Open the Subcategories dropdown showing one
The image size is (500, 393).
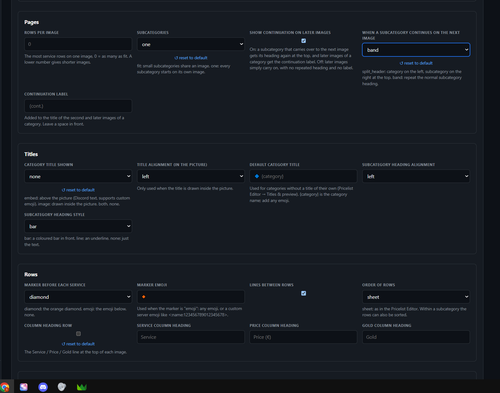click(191, 44)
